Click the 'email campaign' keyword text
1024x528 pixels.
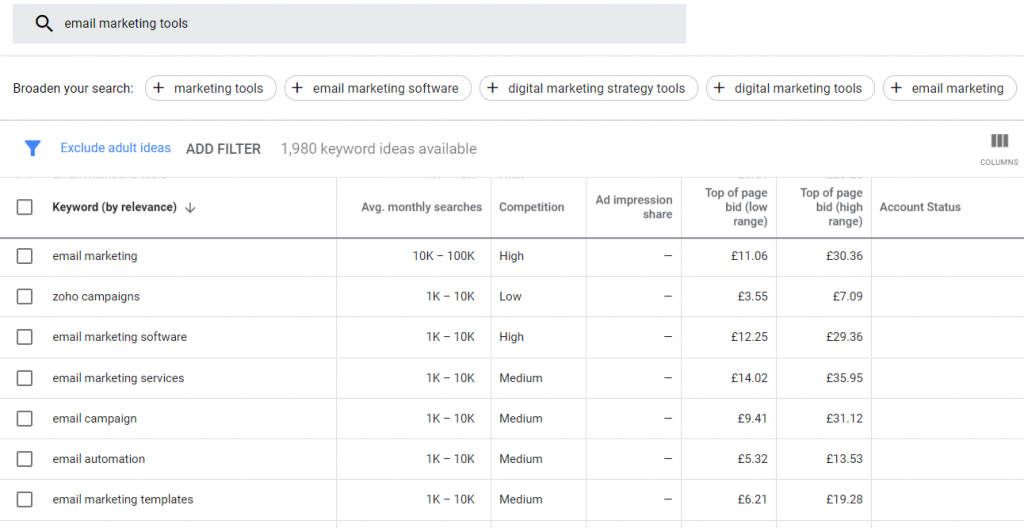pyautogui.click(x=95, y=419)
